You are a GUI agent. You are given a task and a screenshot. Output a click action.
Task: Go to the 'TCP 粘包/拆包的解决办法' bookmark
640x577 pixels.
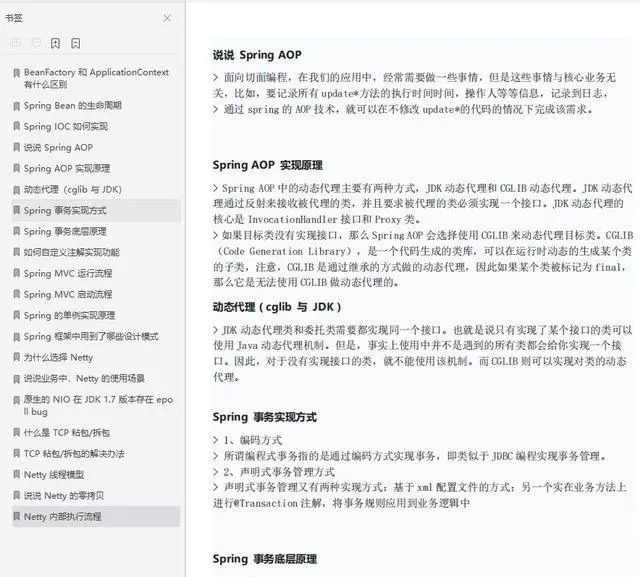pos(74,454)
